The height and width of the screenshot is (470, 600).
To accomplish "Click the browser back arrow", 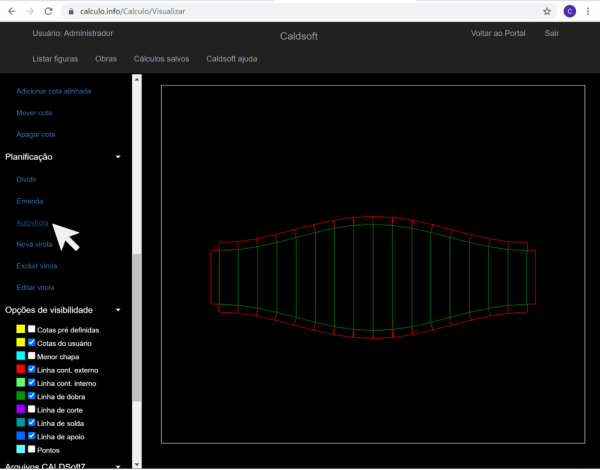I will pos(11,11).
